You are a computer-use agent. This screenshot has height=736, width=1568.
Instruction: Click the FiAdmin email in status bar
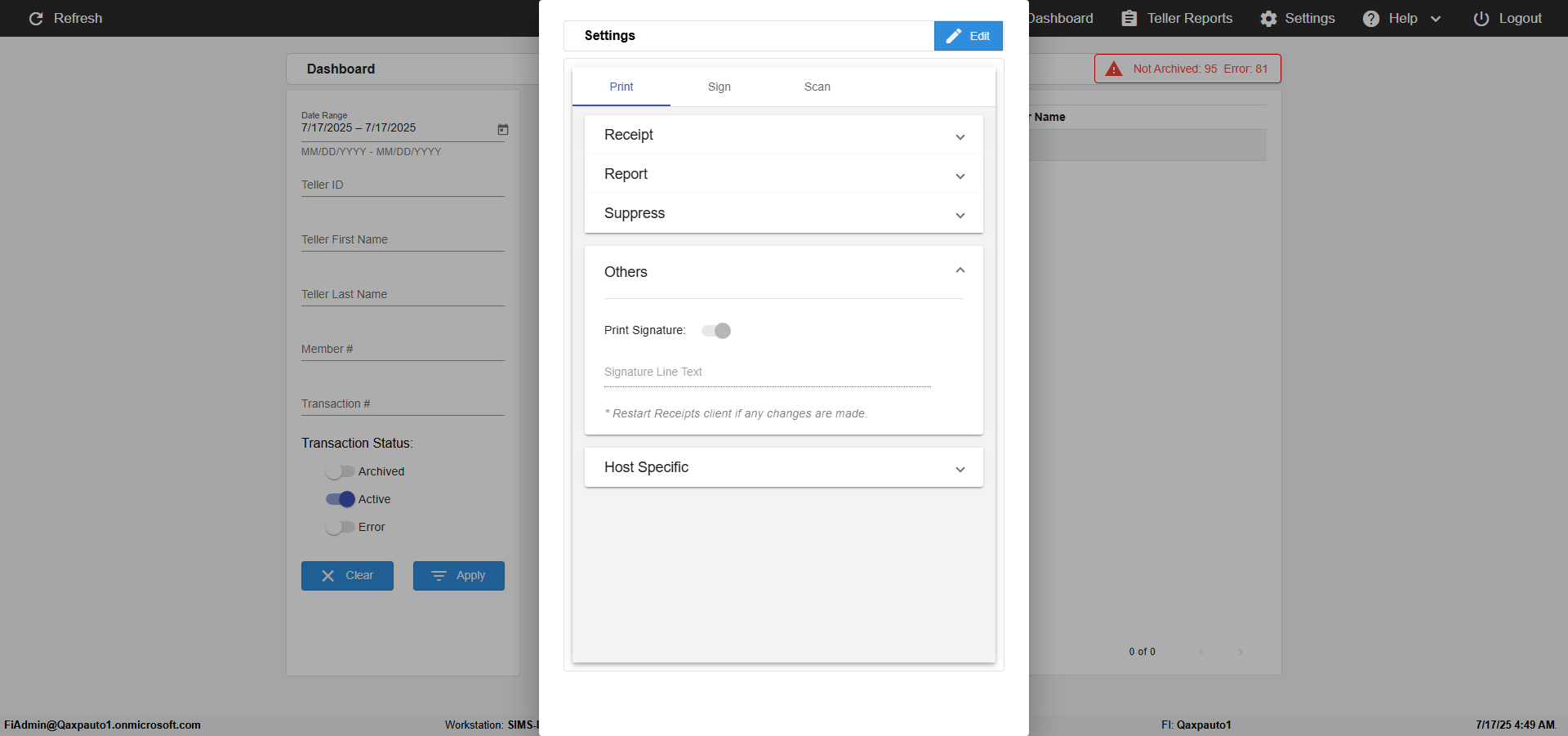pos(103,725)
